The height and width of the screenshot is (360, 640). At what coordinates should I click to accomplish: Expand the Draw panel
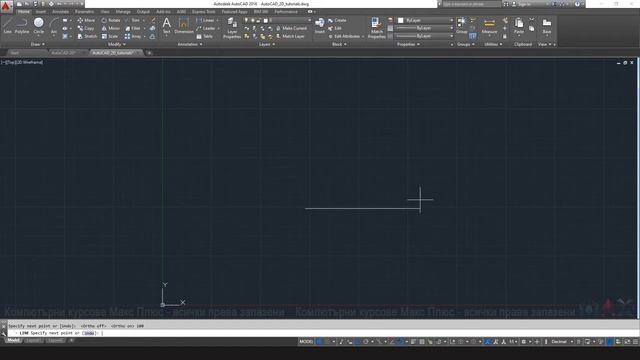[x=38, y=44]
